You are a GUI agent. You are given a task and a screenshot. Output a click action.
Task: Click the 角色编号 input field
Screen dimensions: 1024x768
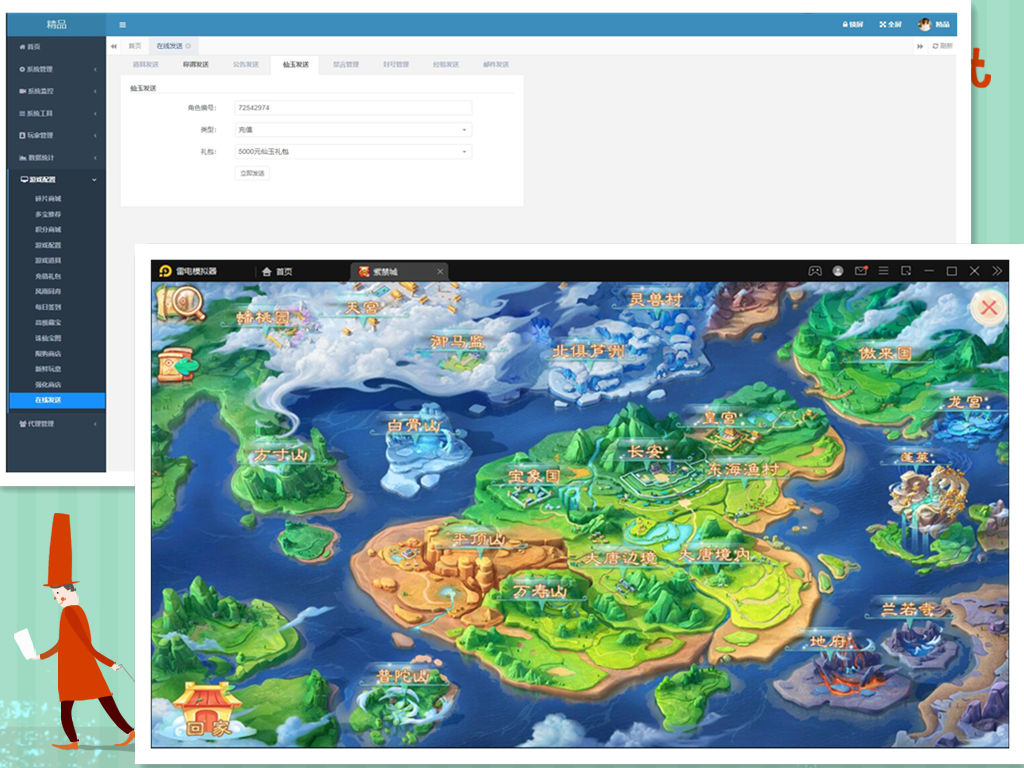click(x=353, y=108)
